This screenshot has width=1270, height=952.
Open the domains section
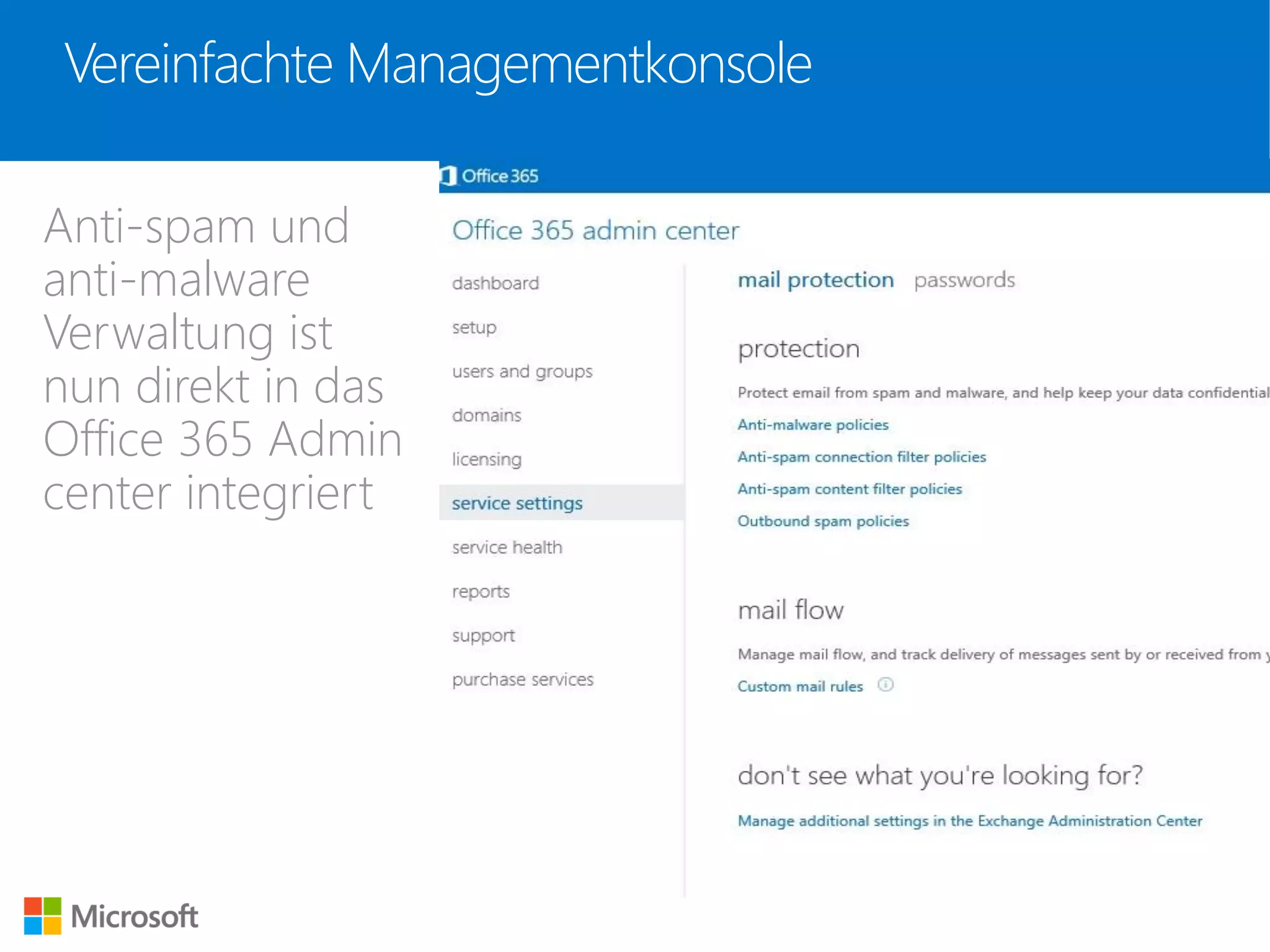click(x=487, y=415)
